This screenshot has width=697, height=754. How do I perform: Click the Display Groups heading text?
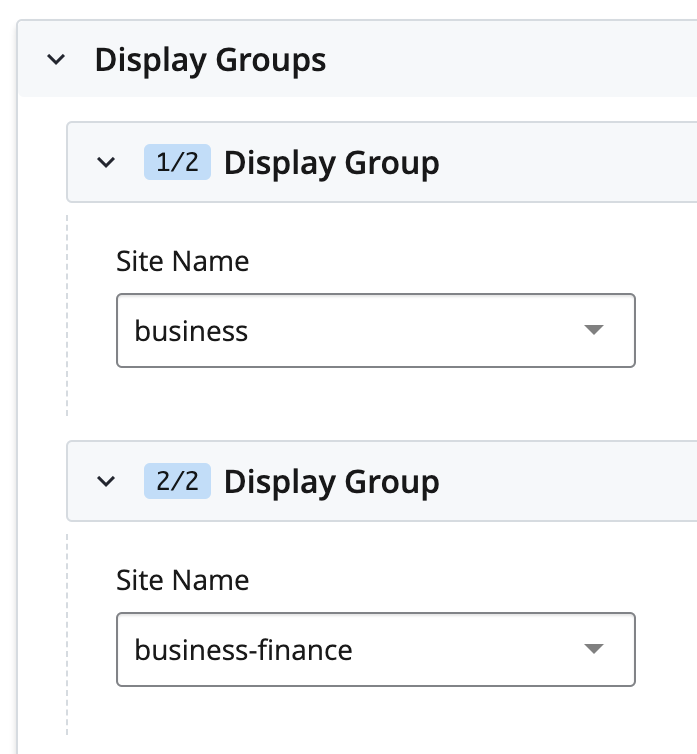210,61
